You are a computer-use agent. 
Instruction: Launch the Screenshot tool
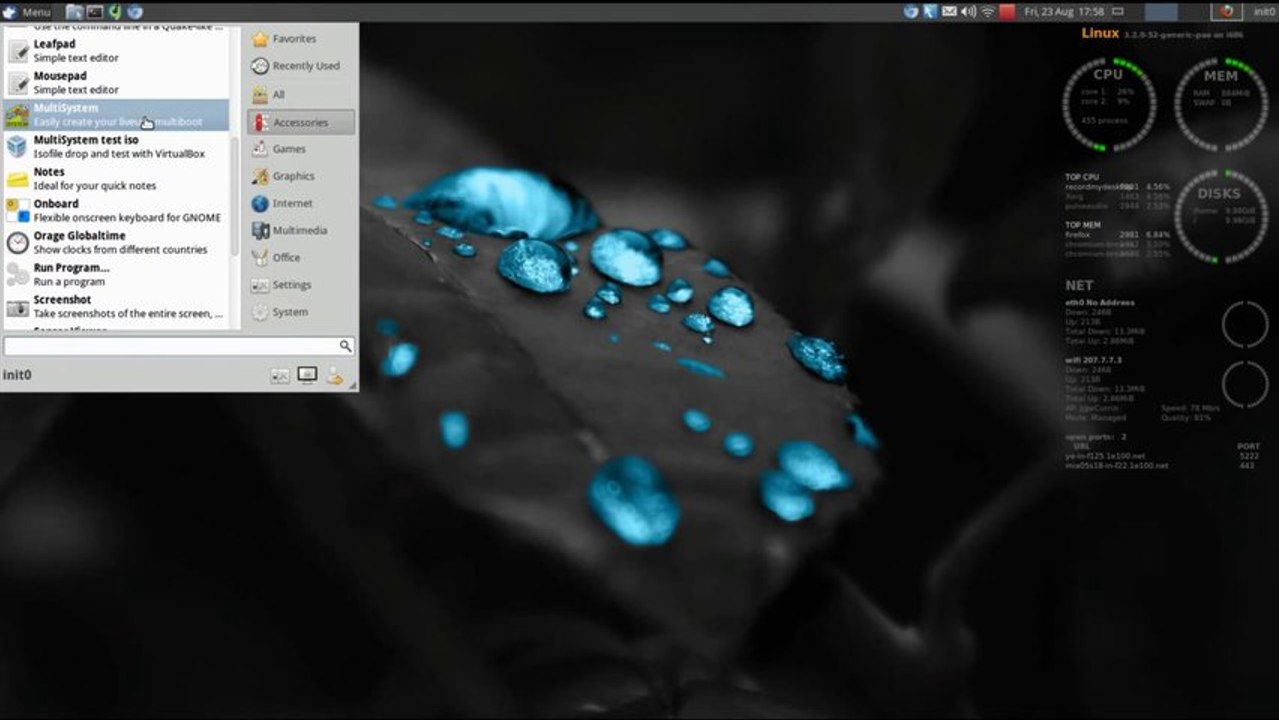point(116,307)
